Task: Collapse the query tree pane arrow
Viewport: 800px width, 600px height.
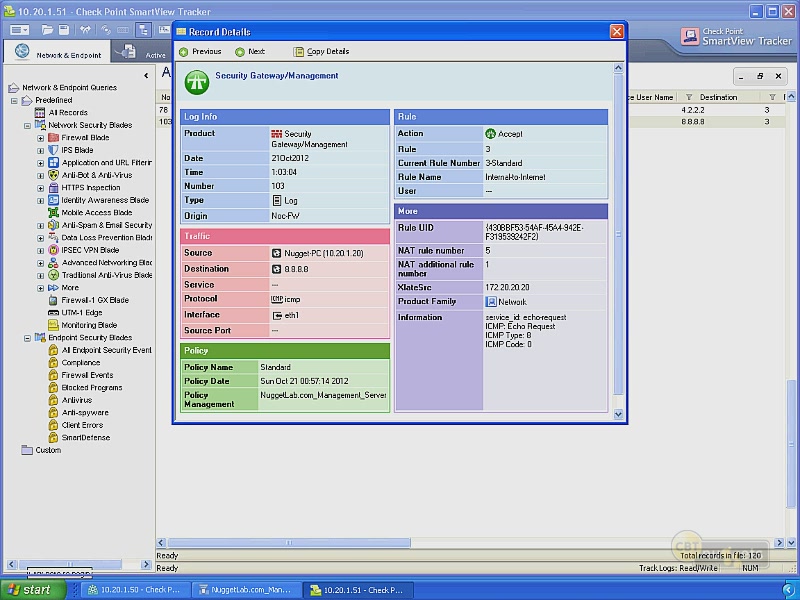Action: pyautogui.click(x=146, y=76)
